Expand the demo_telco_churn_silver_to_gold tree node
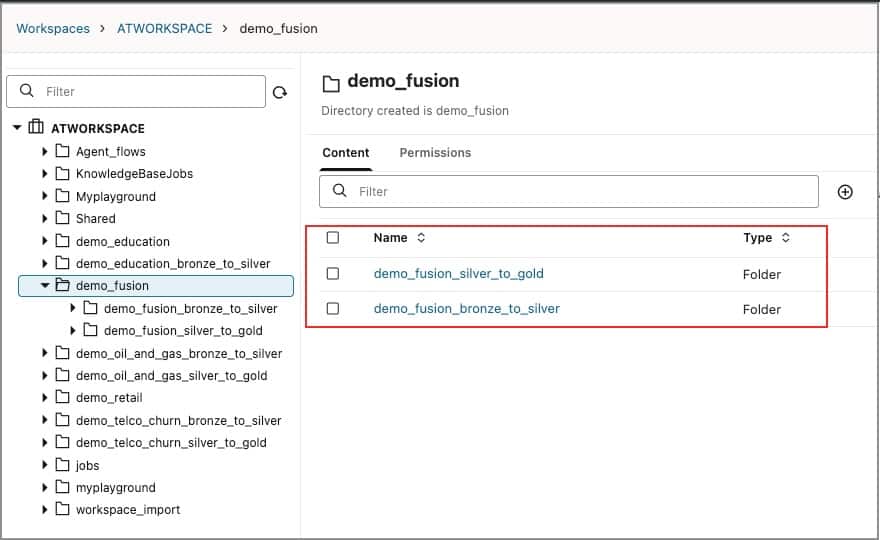 click(x=45, y=443)
